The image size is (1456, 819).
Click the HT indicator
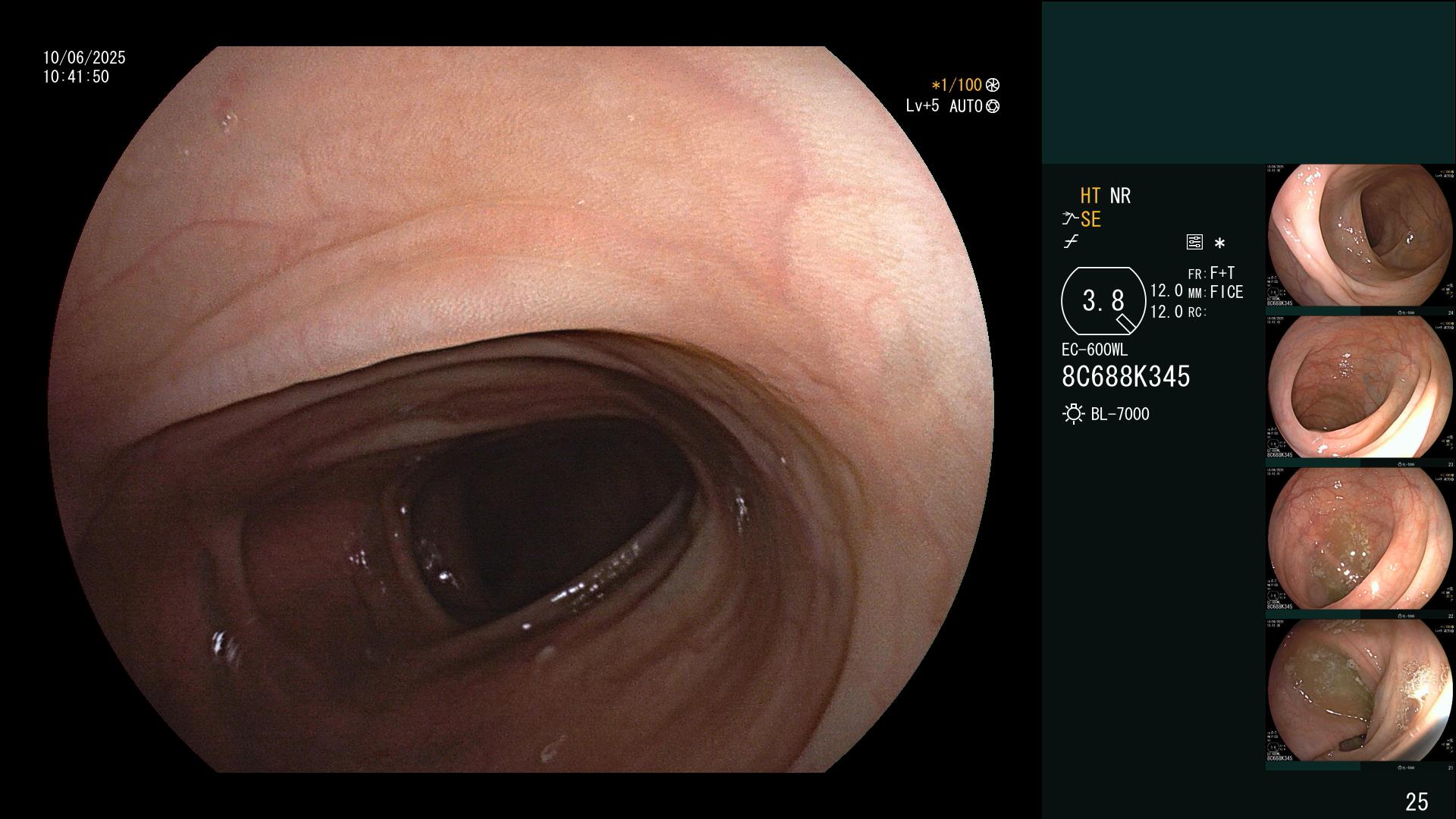pyautogui.click(x=1090, y=196)
